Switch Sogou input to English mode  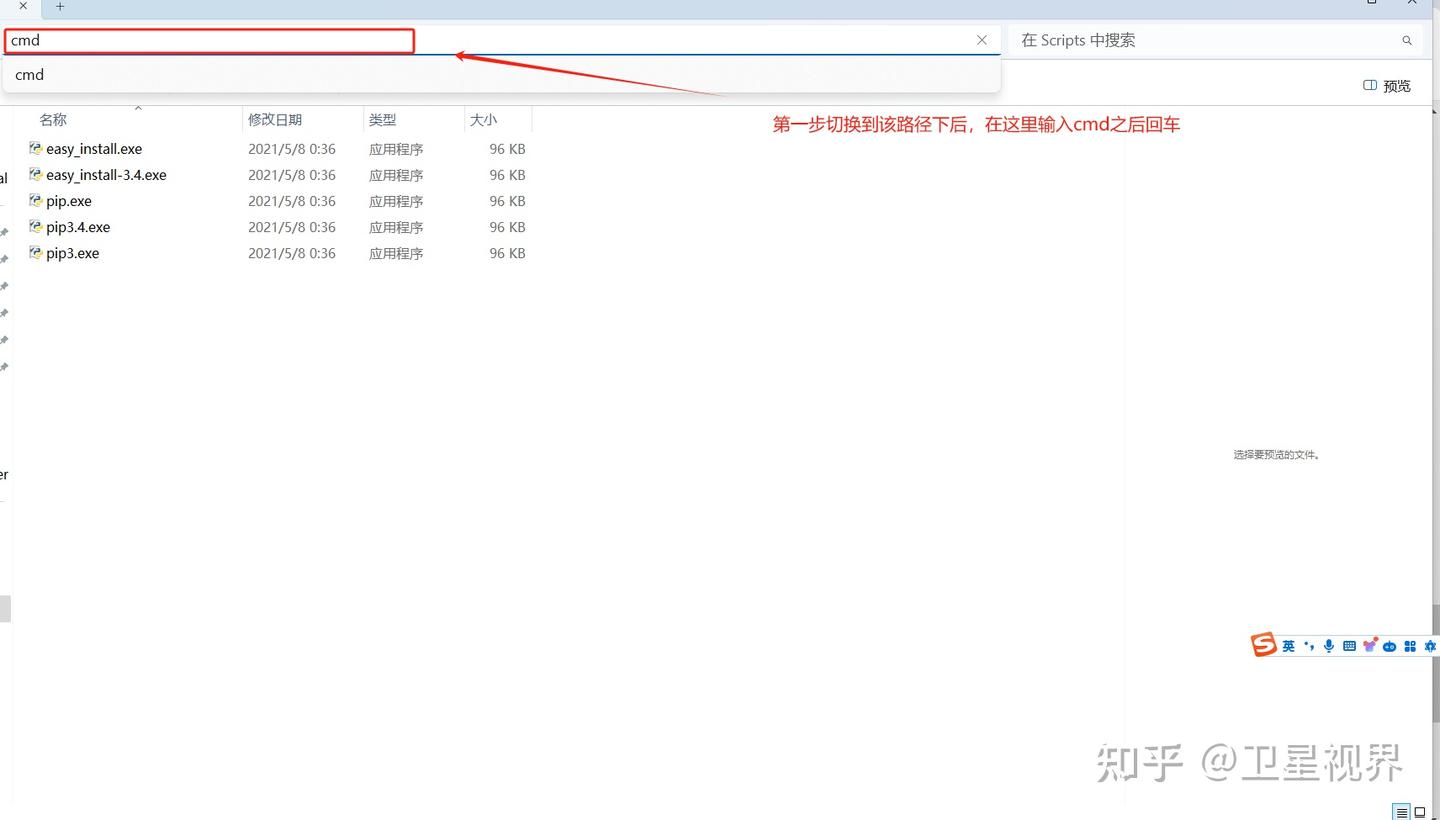point(1288,645)
